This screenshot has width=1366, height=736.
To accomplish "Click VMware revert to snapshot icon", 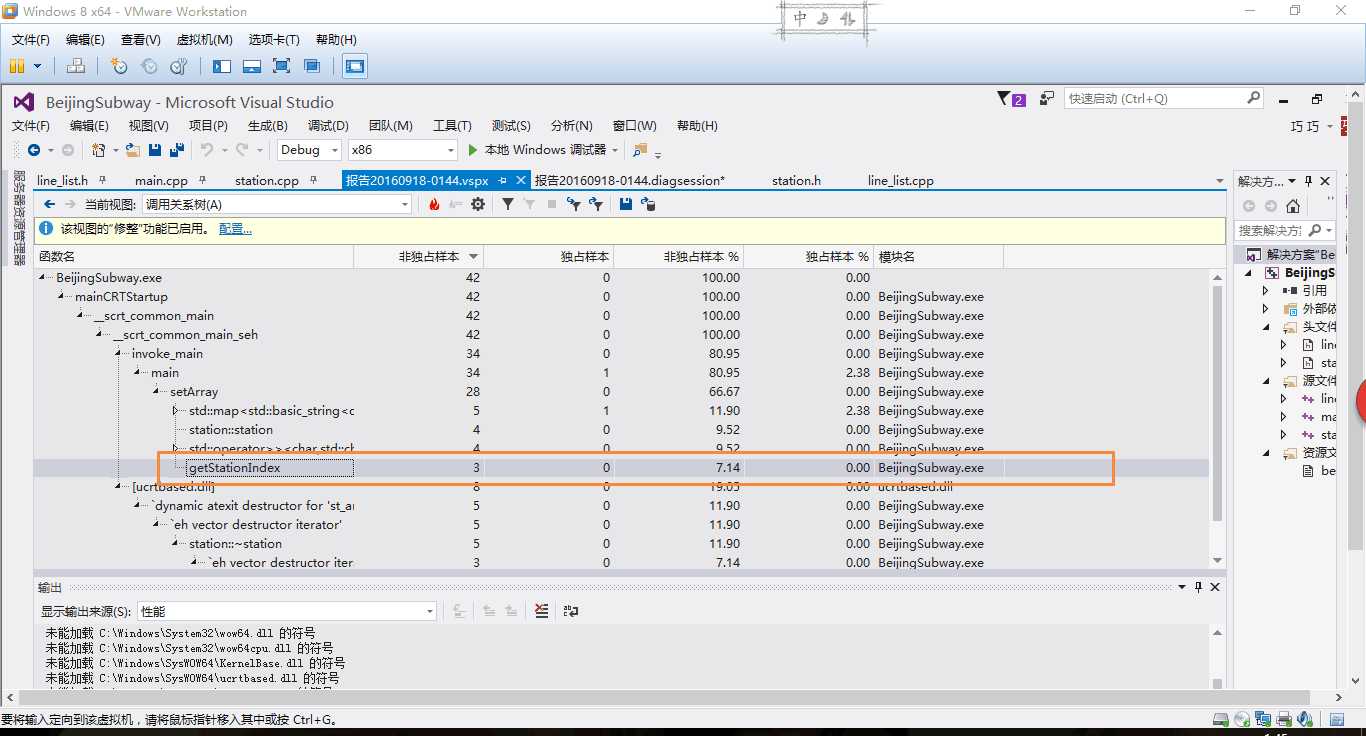I will click(x=150, y=66).
